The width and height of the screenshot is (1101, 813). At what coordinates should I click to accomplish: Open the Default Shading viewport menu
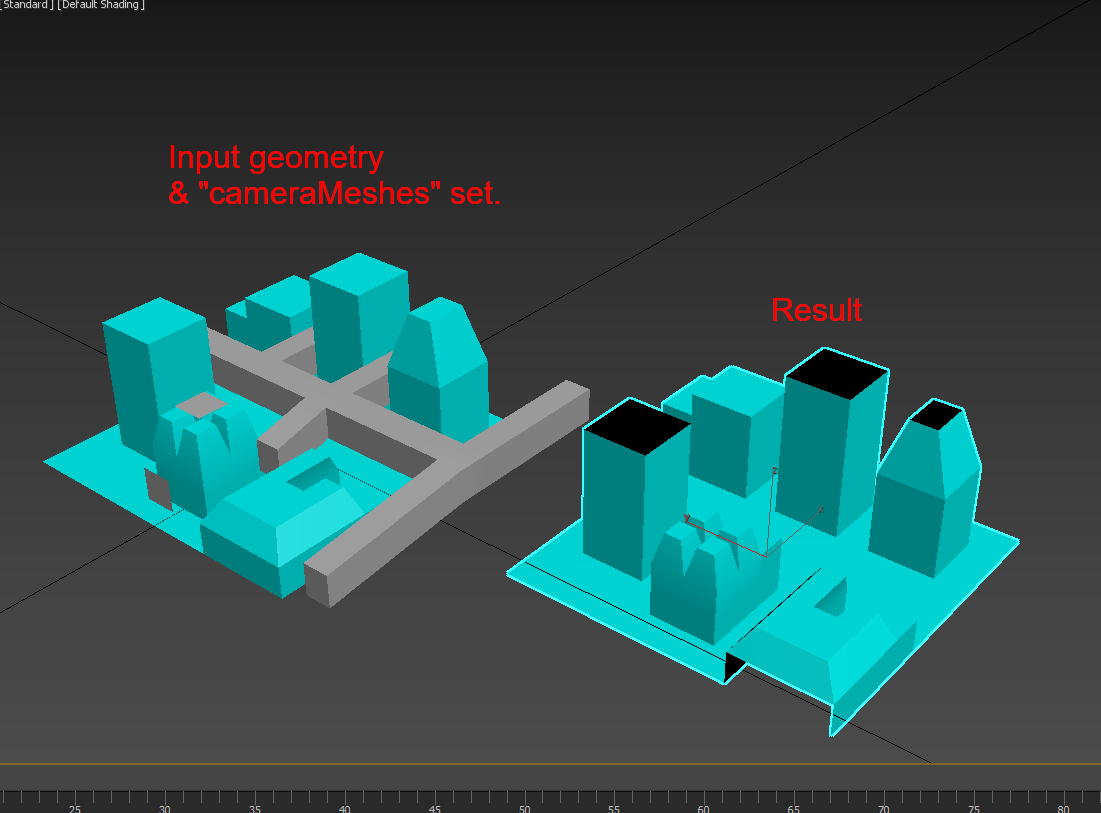(101, 5)
